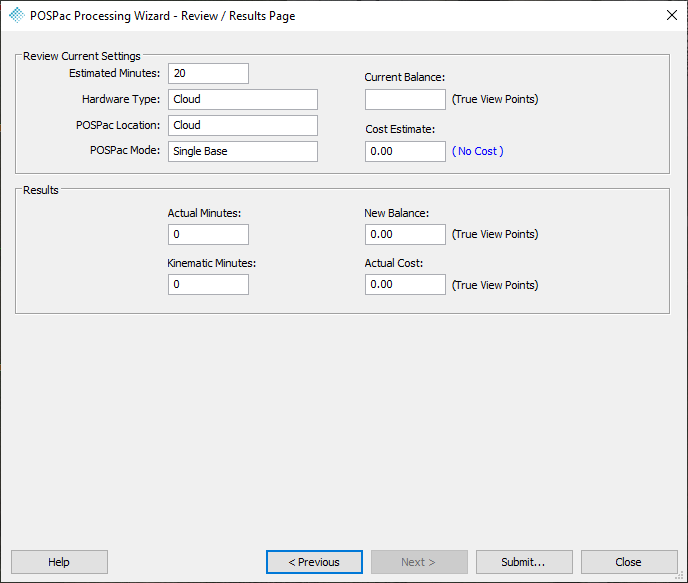Select the Hardware Type field
The height and width of the screenshot is (583, 688).
point(243,100)
